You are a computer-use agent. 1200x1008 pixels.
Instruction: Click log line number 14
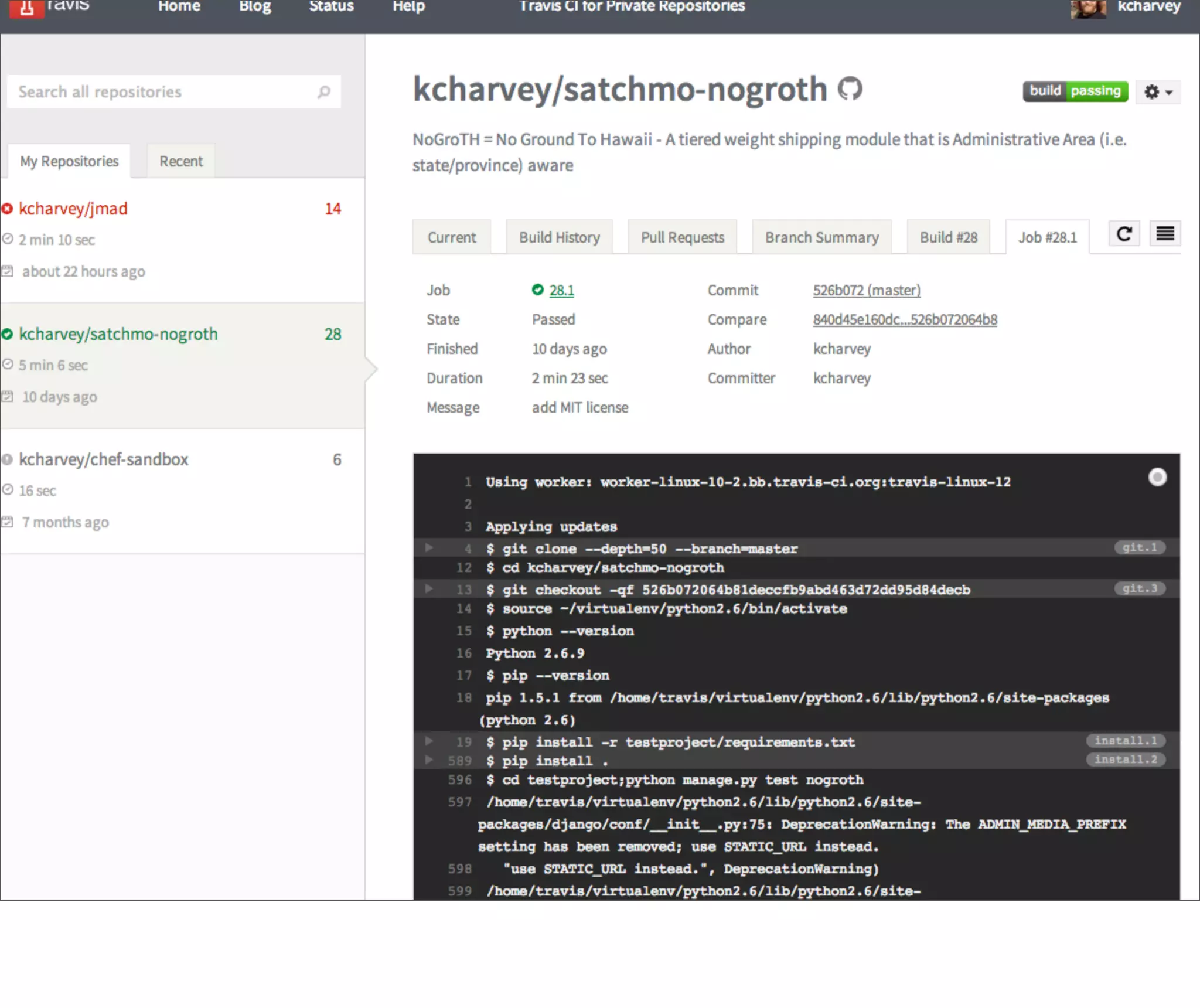[x=464, y=608]
